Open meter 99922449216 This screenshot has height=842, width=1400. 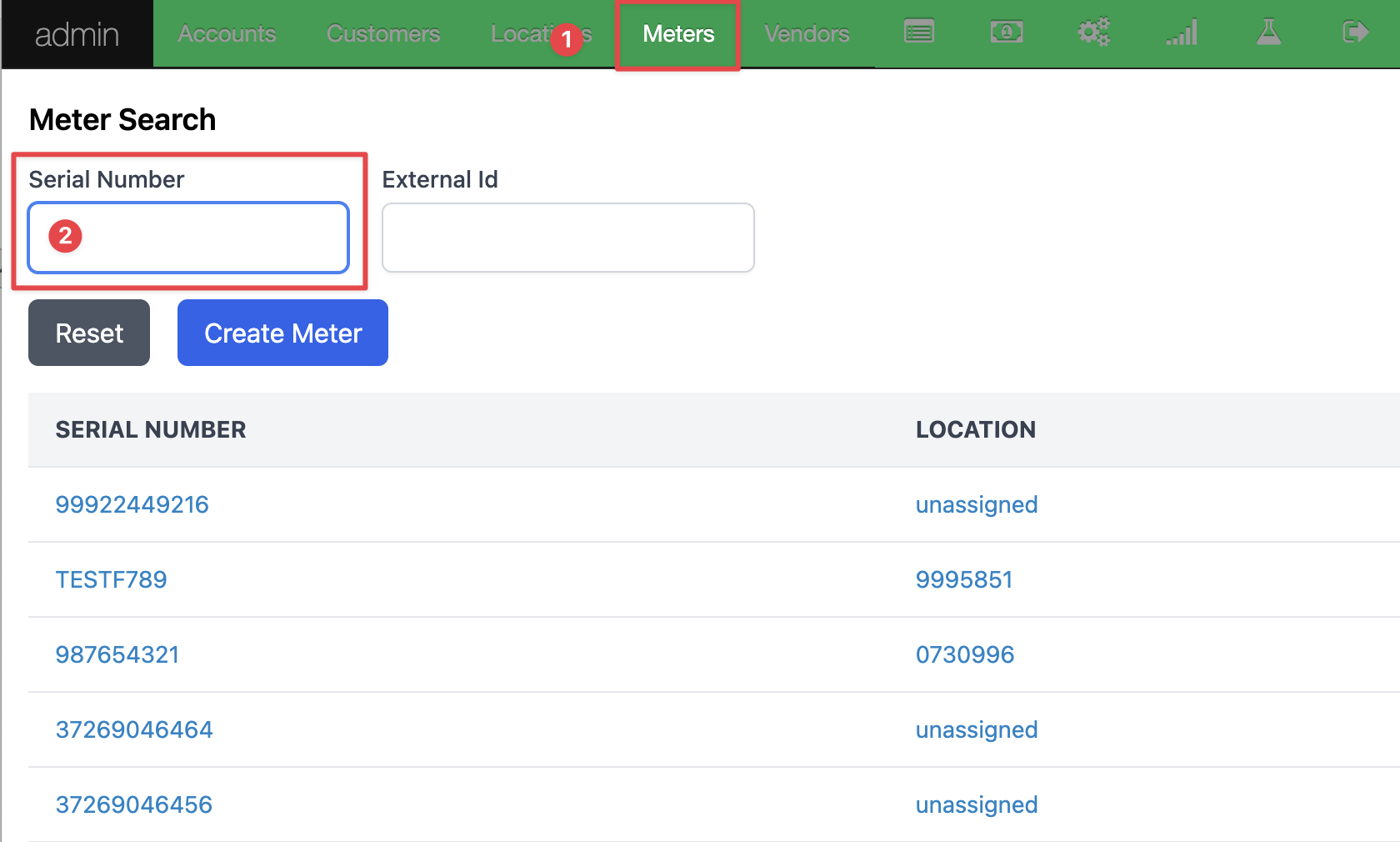tap(132, 504)
